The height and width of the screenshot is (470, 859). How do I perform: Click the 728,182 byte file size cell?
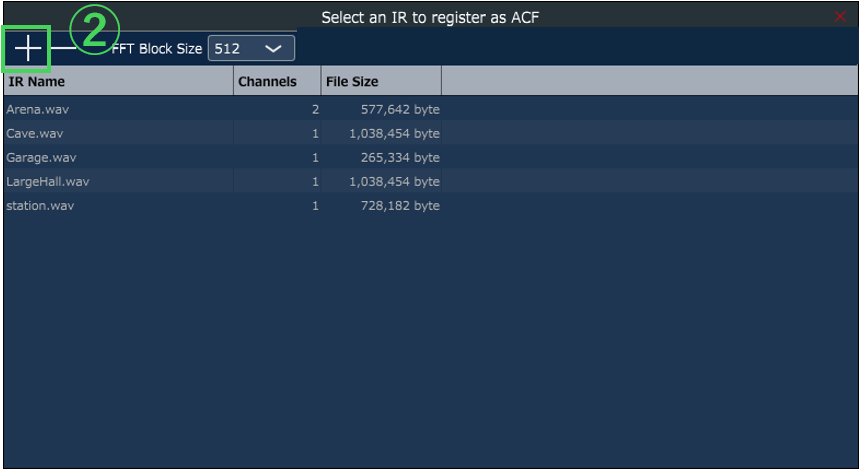coord(400,205)
